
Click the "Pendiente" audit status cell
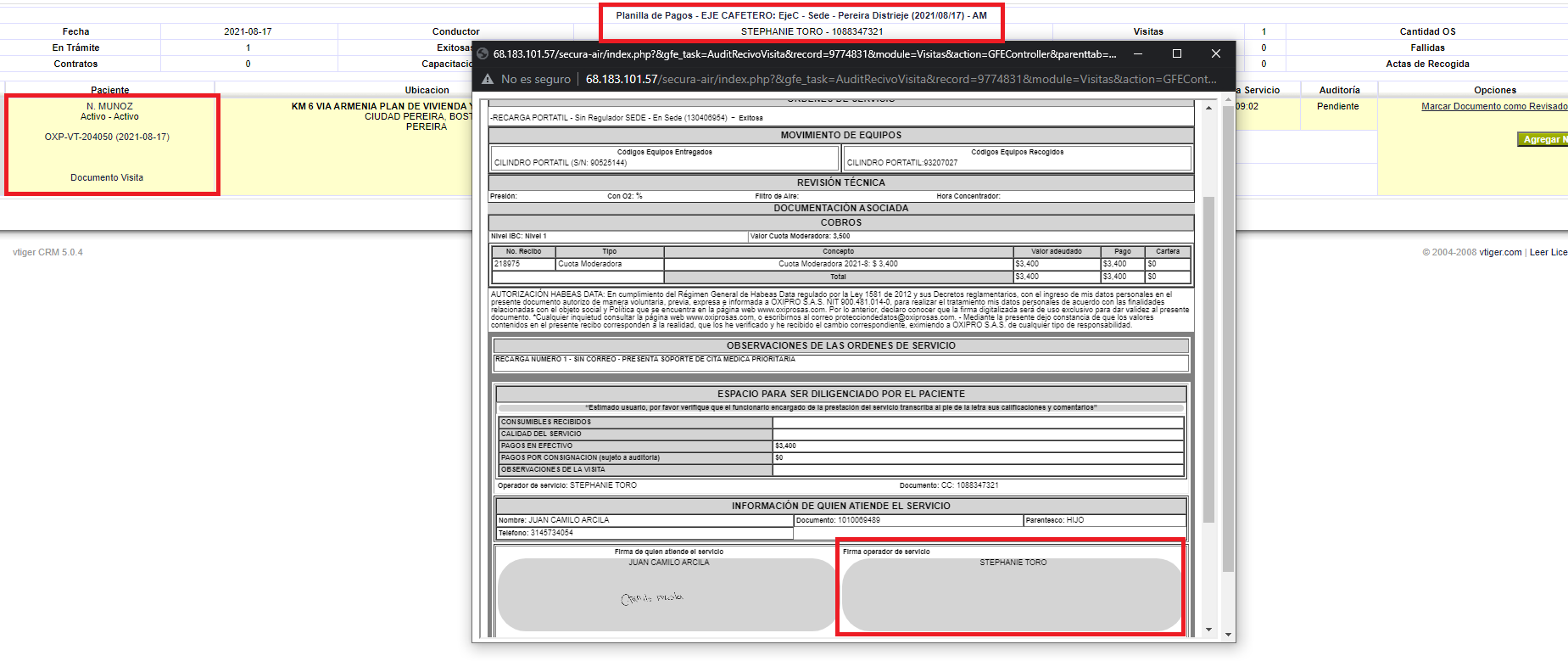pos(1338,106)
